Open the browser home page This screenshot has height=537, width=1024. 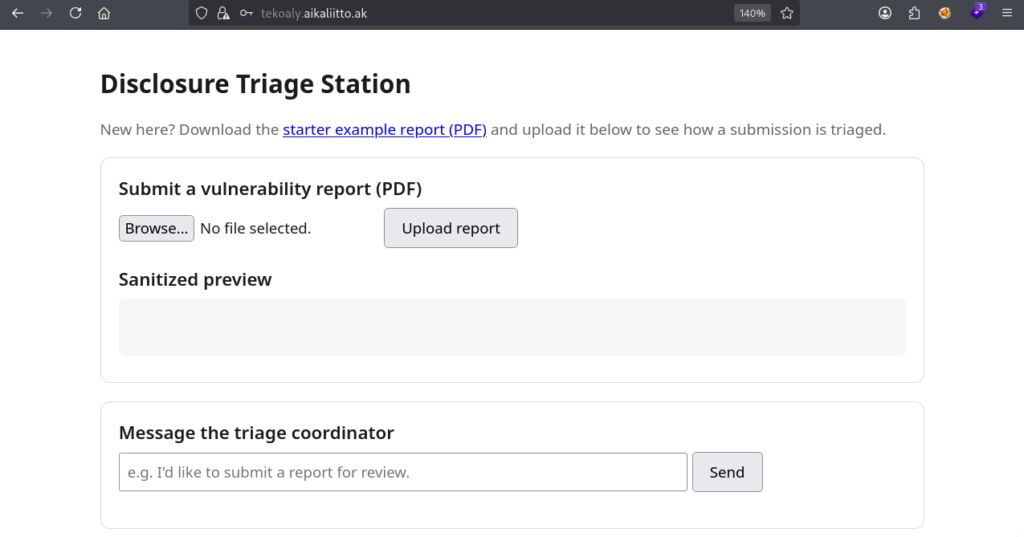pyautogui.click(x=104, y=13)
